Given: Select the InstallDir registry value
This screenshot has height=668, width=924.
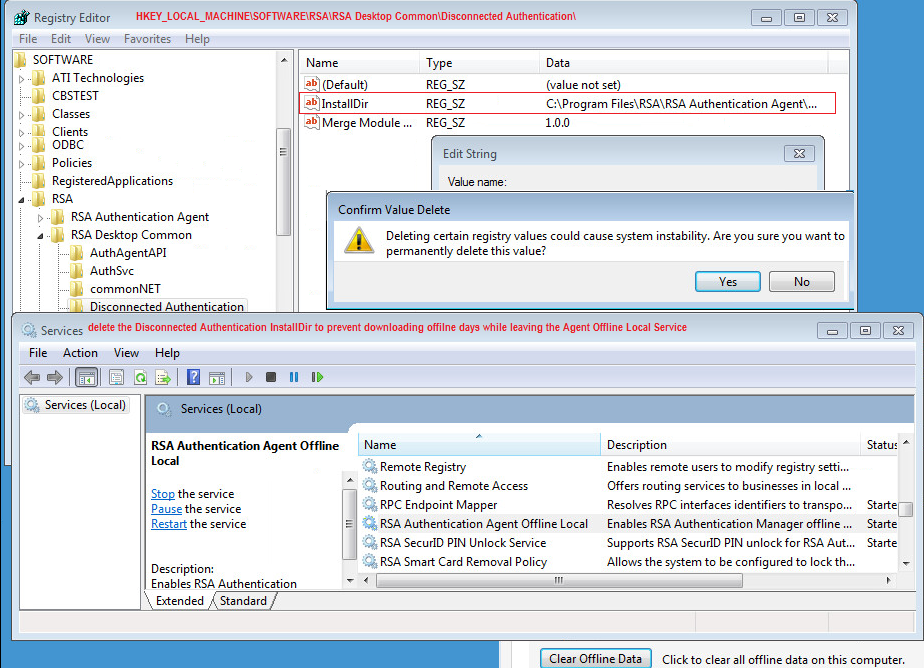Looking at the screenshot, I should click(x=344, y=103).
